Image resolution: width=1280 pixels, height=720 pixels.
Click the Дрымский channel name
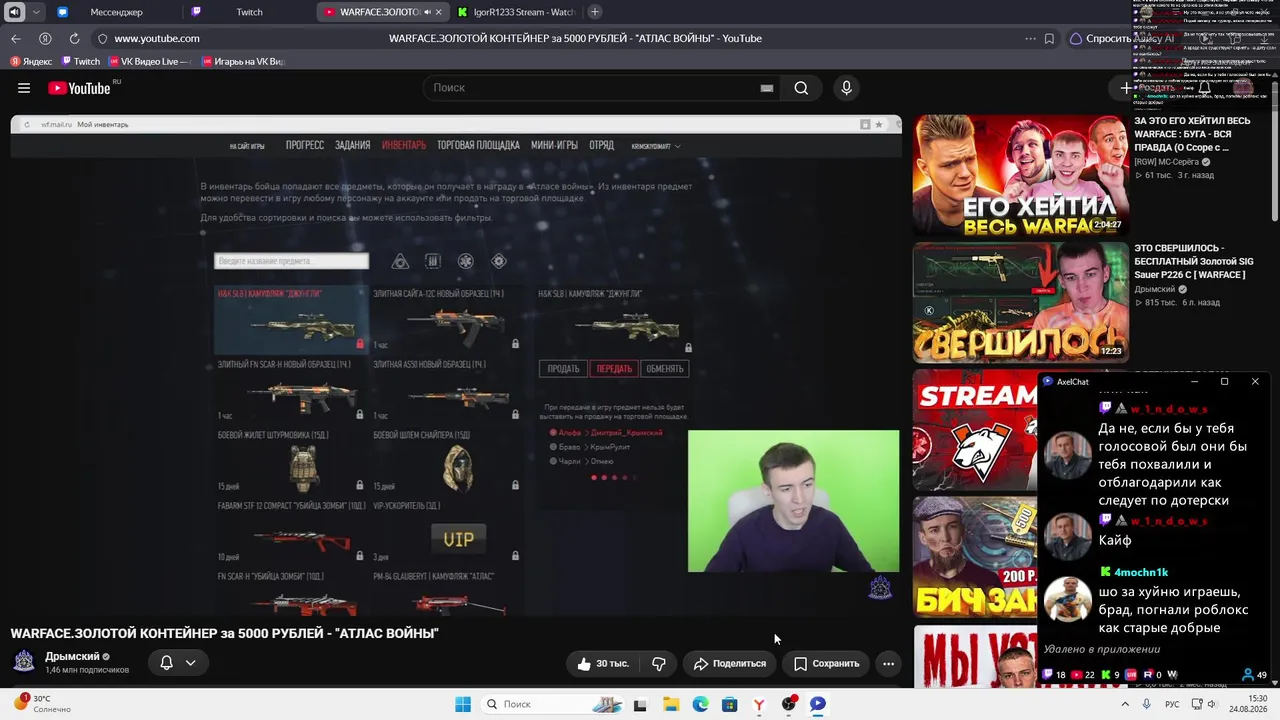(72, 657)
